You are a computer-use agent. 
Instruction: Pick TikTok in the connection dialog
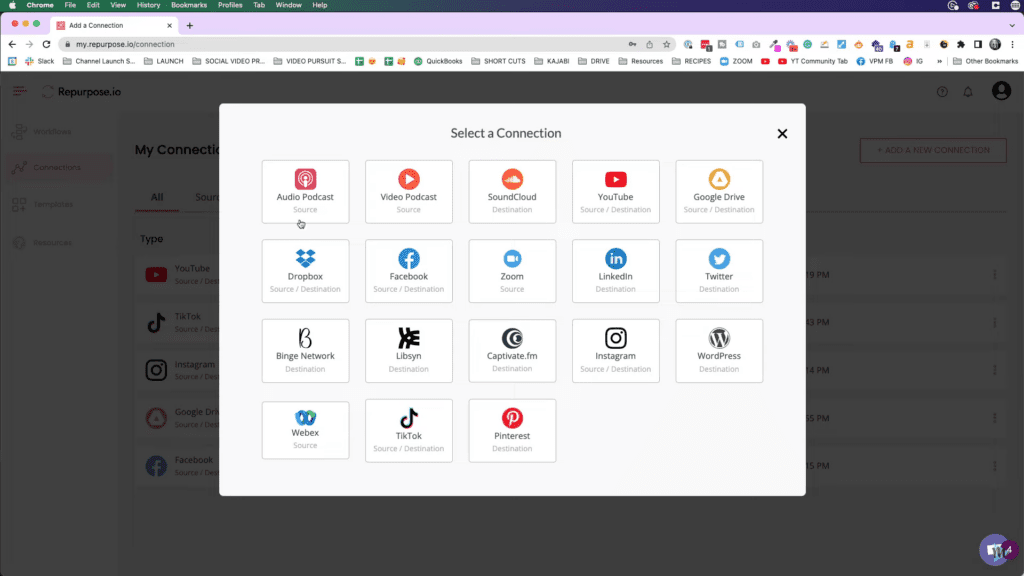pos(409,431)
